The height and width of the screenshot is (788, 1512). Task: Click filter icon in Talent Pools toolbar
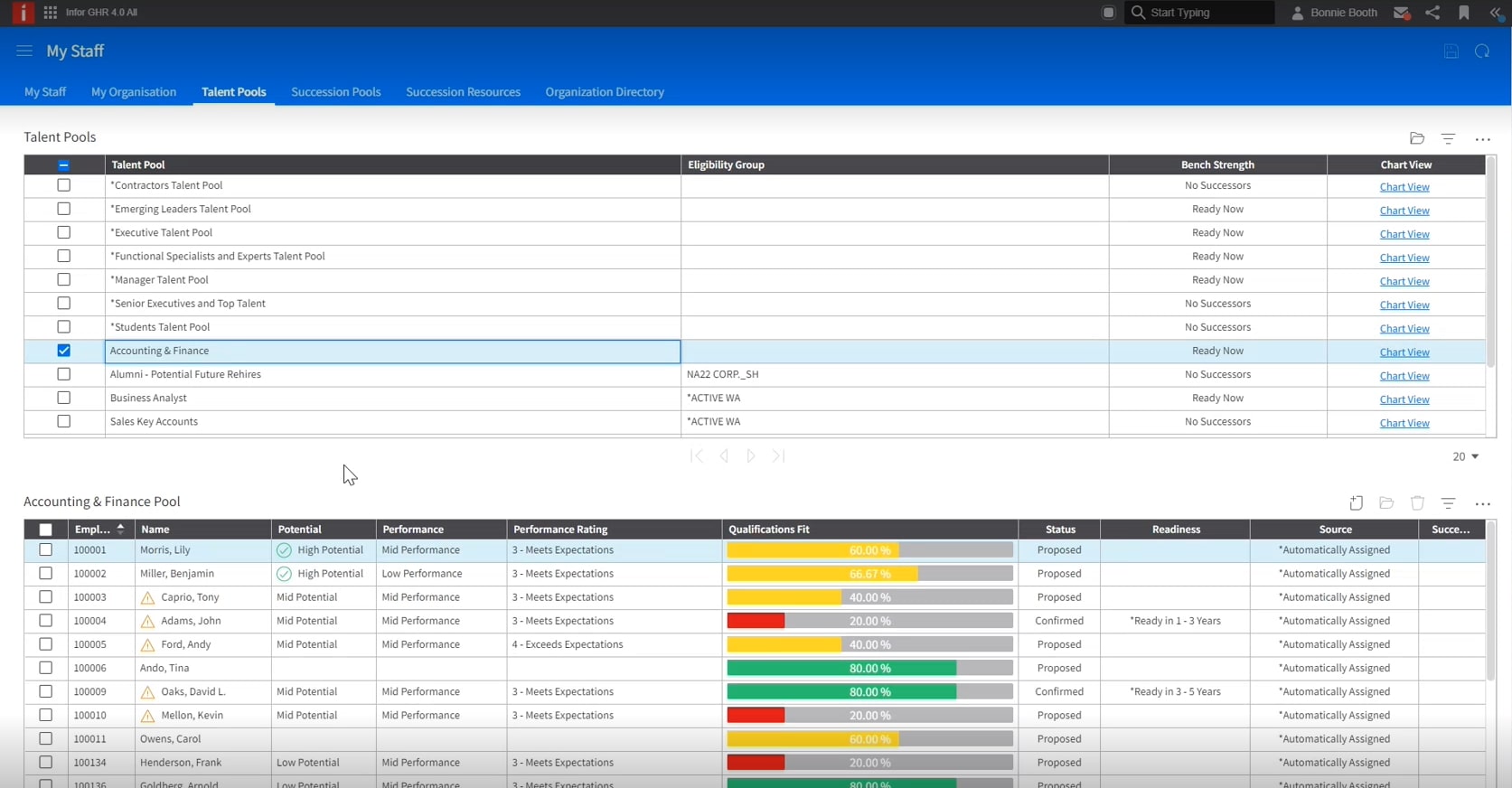[1448, 138]
